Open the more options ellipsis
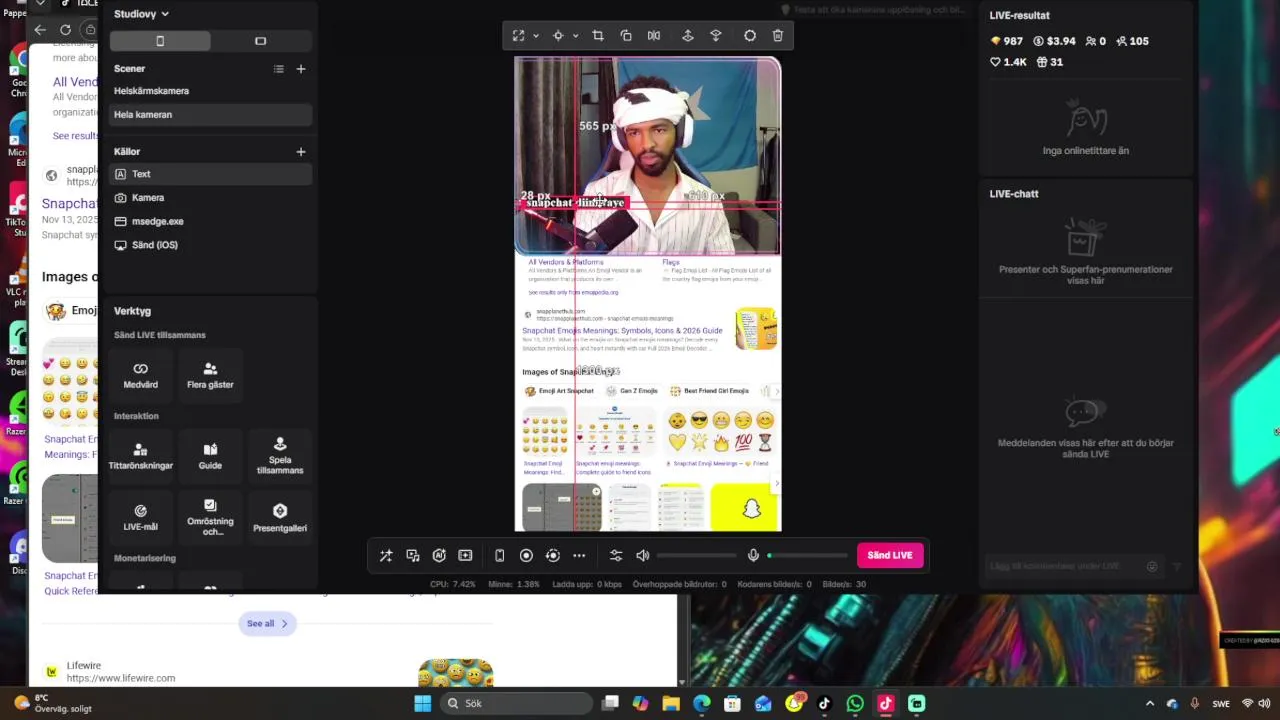The image size is (1280, 720). tap(579, 556)
